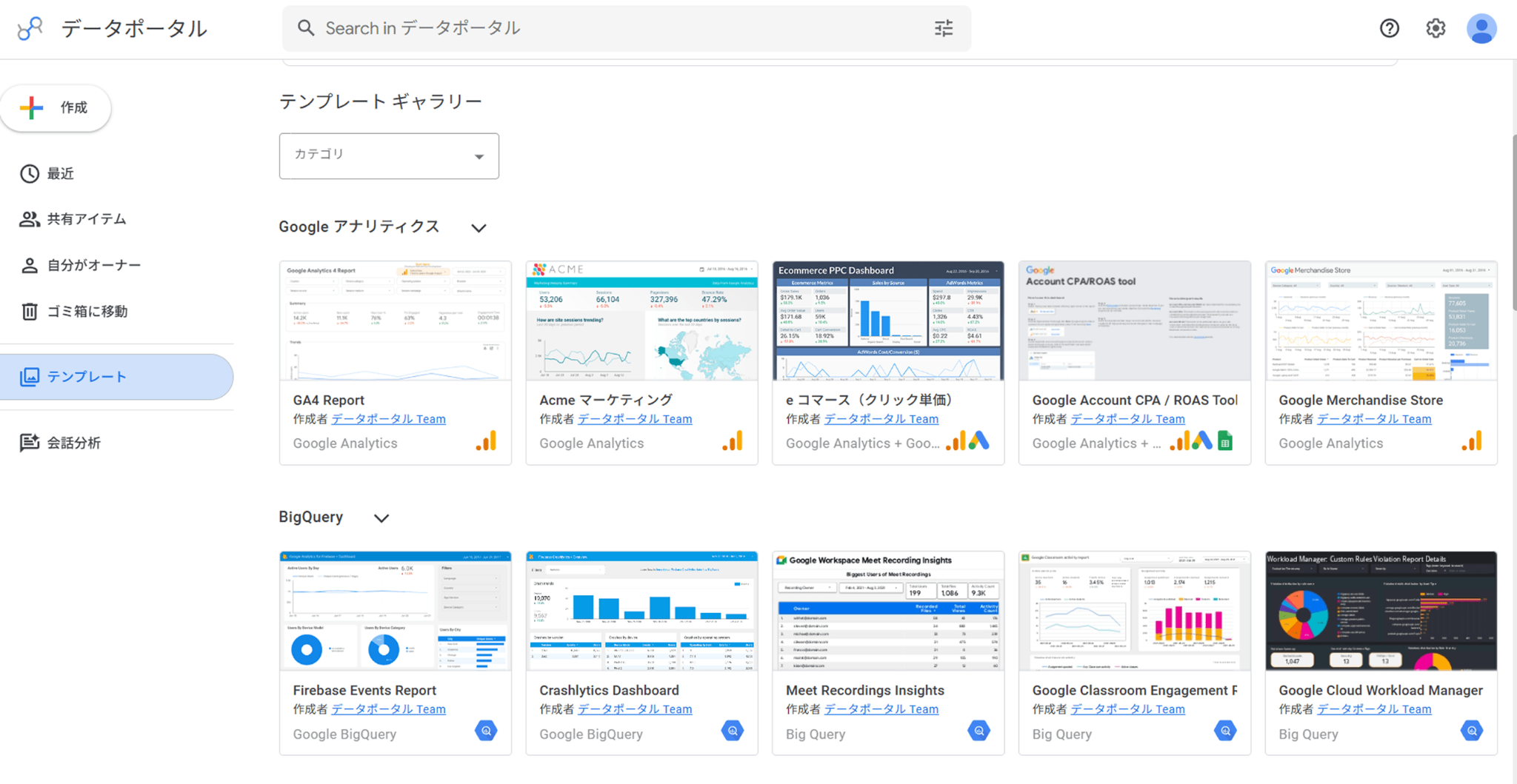This screenshot has height=784, width=1517.
Task: Click データポータル Team link under GA4 Report
Action: pyautogui.click(x=388, y=419)
